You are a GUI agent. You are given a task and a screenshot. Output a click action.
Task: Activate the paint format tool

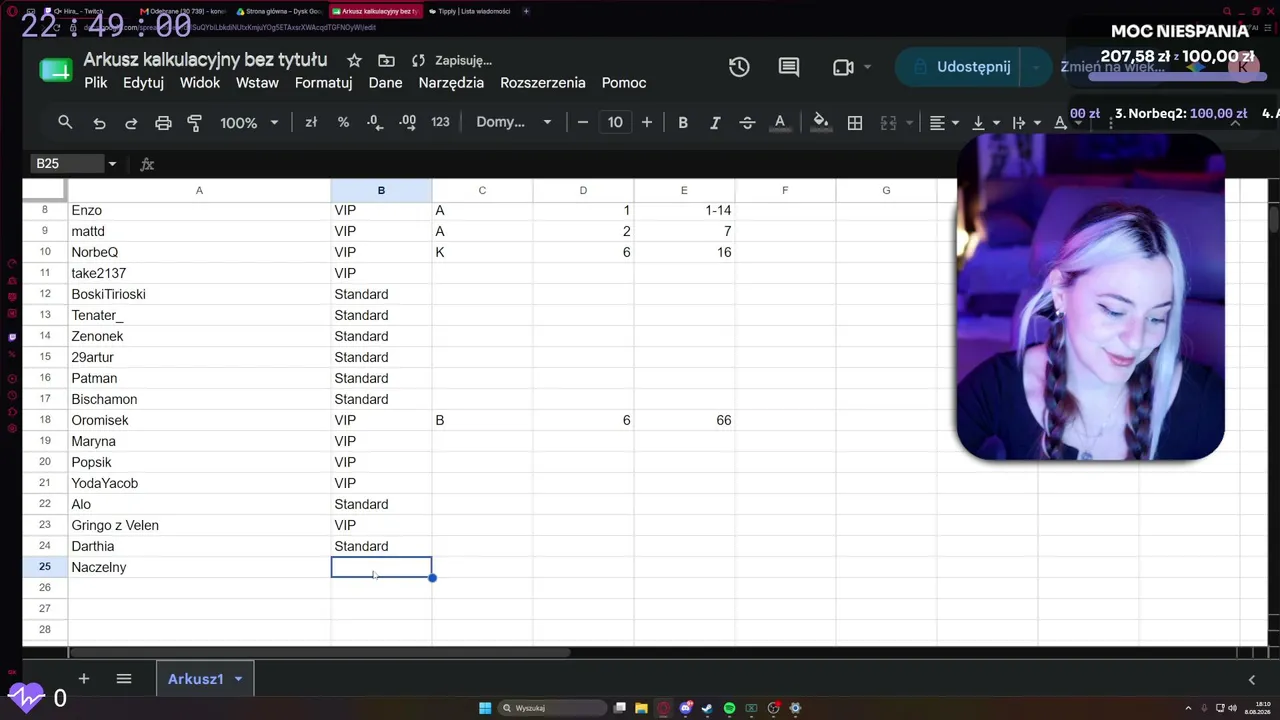[x=195, y=122]
